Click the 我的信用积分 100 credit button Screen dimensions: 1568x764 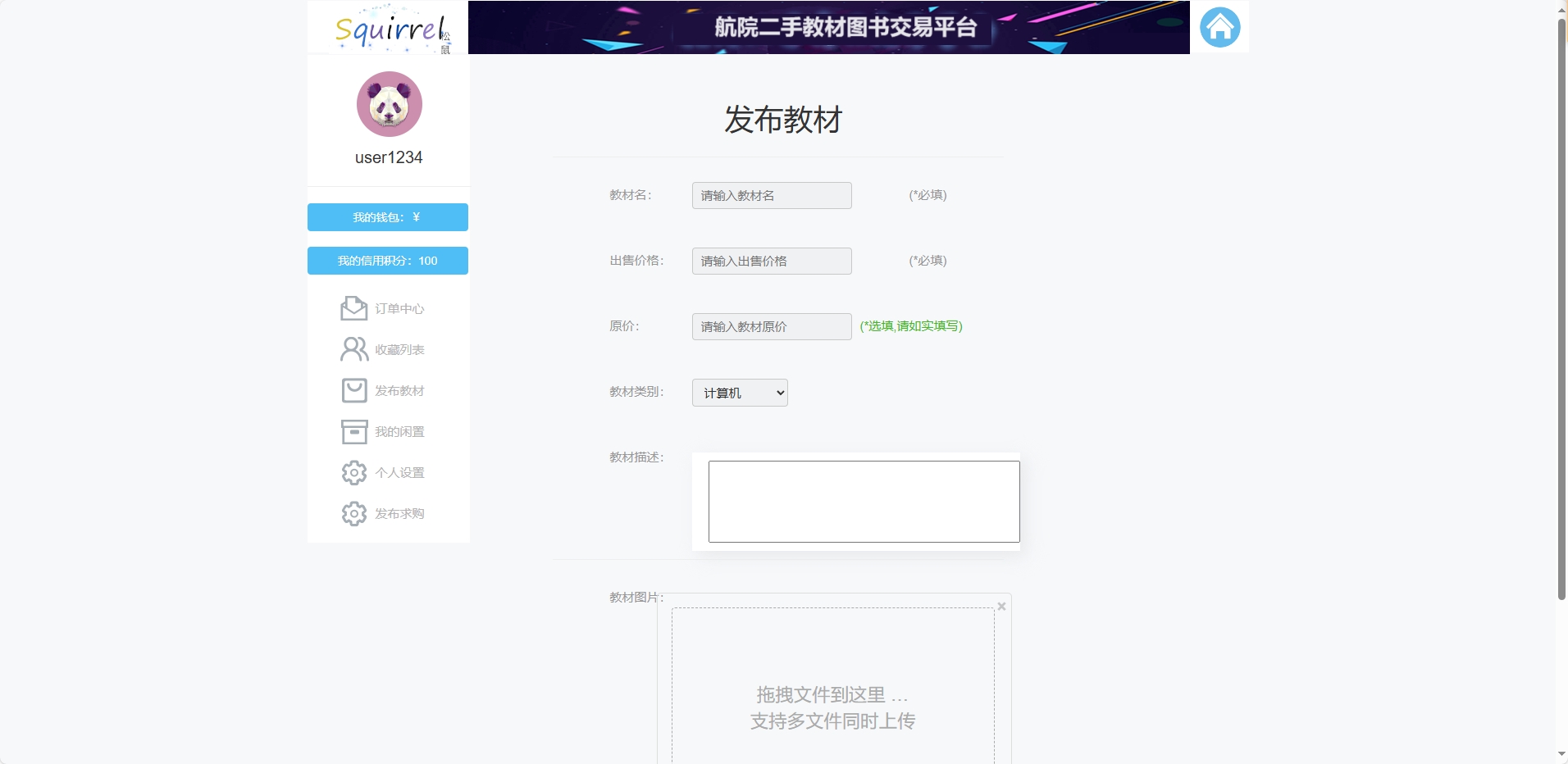pos(387,260)
